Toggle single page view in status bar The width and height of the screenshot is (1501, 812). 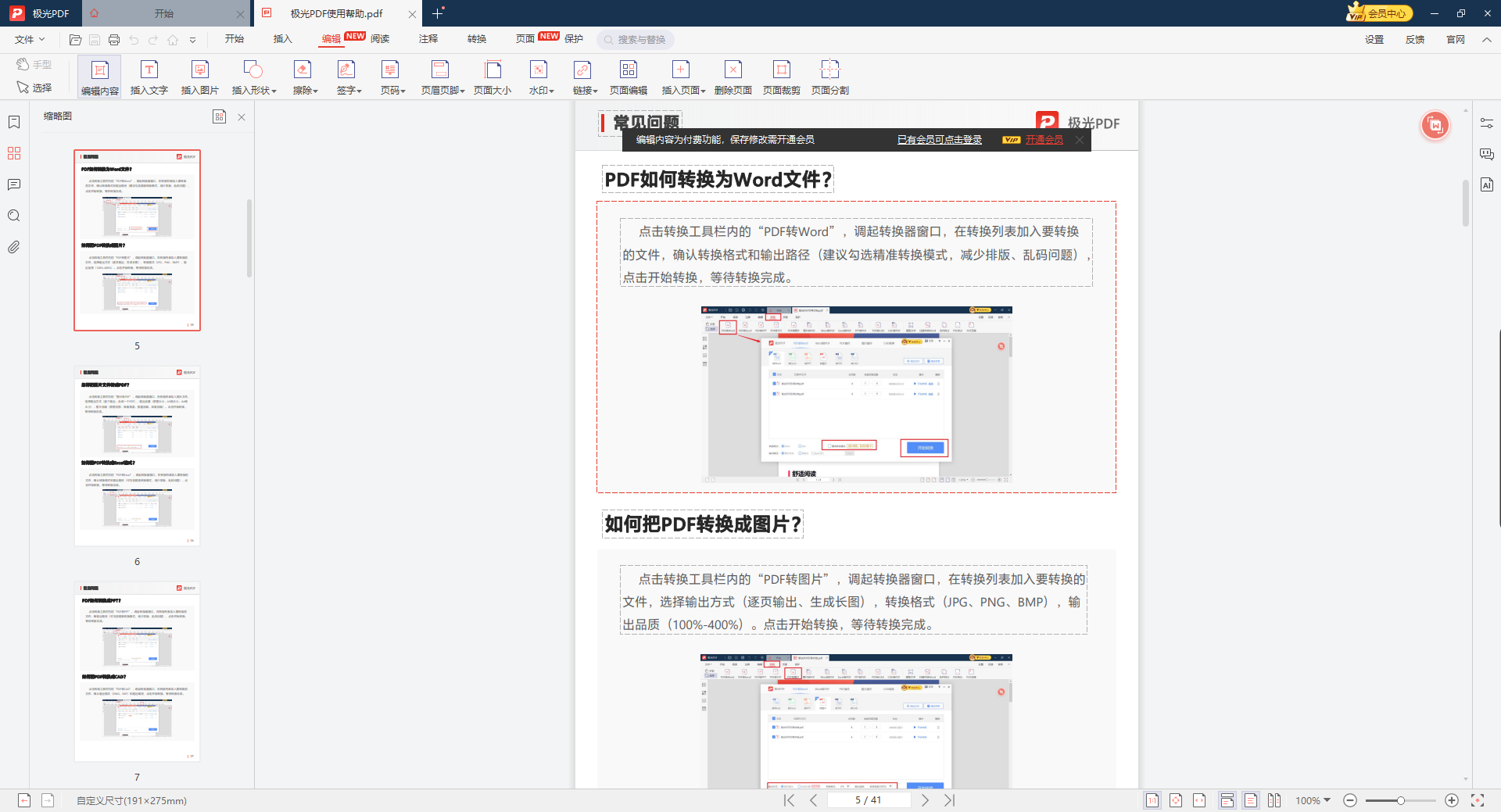pos(1251,800)
